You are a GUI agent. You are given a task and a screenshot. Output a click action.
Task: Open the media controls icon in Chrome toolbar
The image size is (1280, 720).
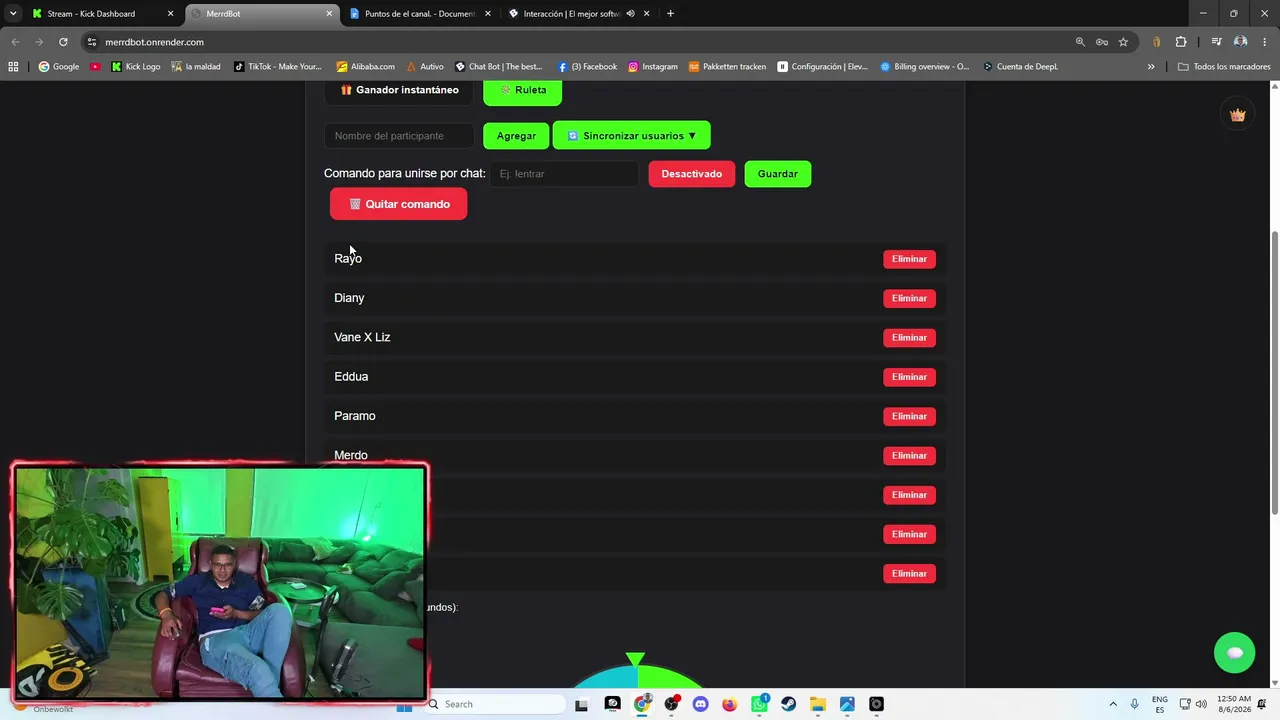(1216, 42)
